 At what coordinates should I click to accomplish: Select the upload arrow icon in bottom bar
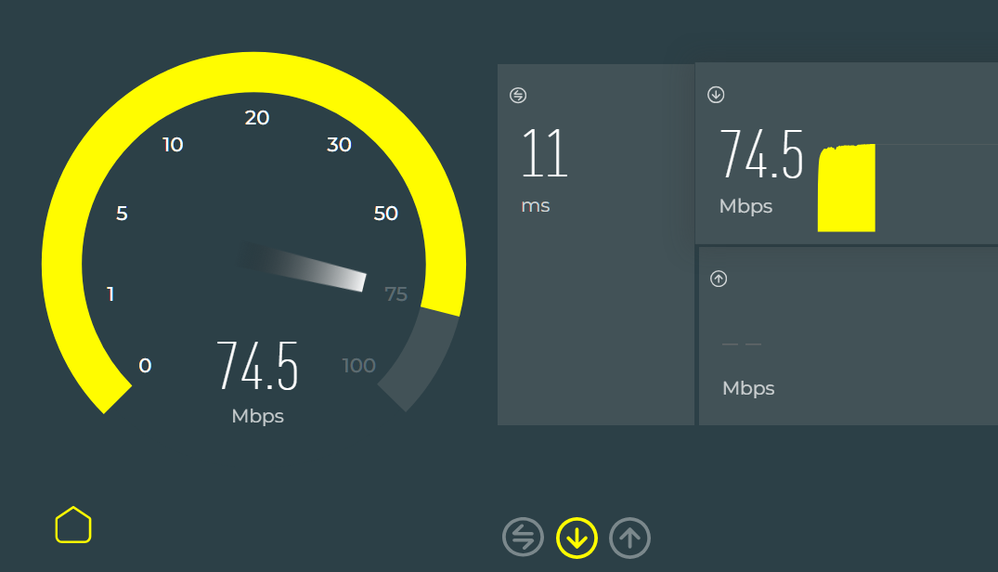(x=629, y=538)
